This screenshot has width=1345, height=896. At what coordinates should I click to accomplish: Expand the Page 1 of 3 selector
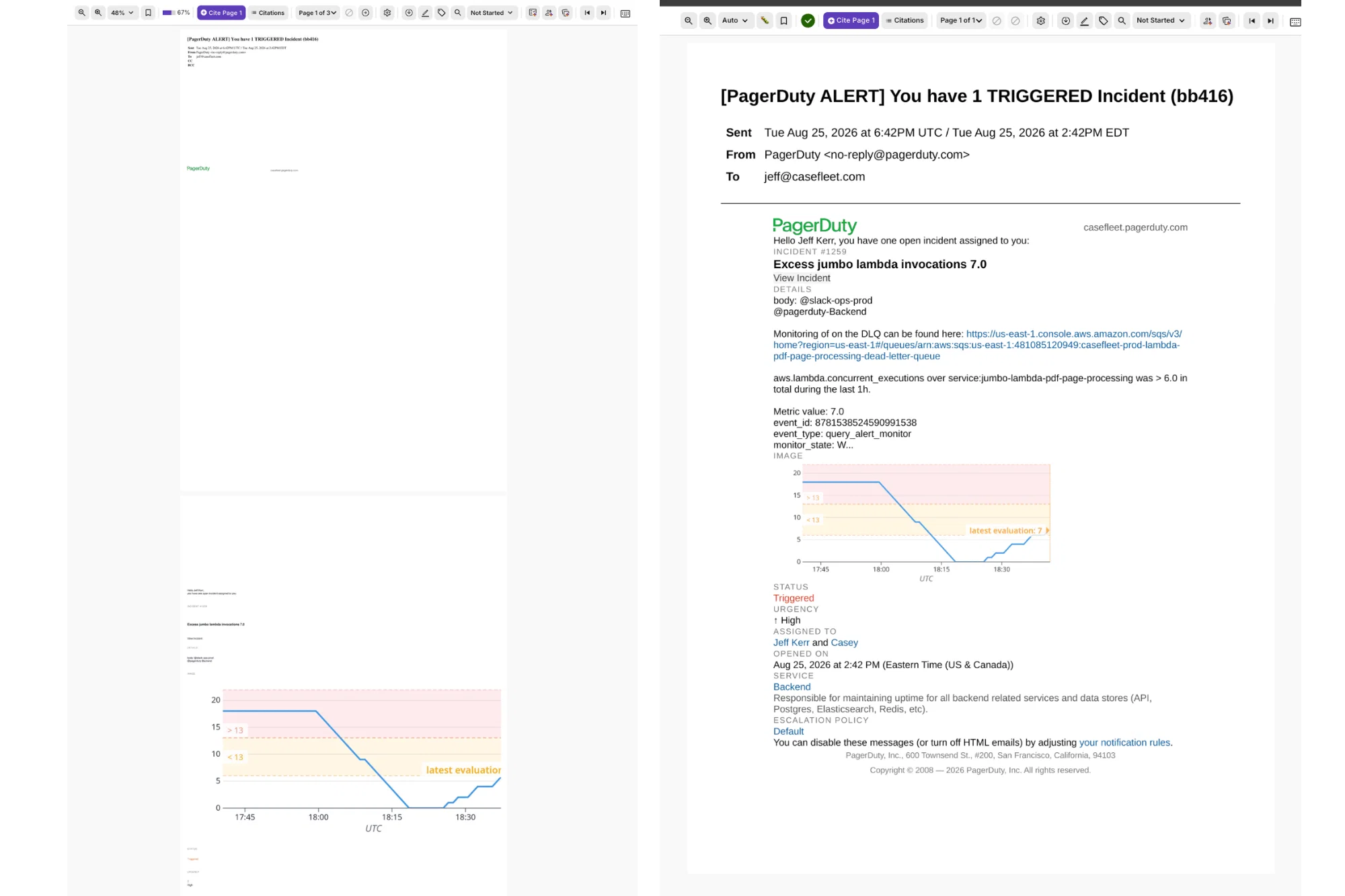point(317,13)
